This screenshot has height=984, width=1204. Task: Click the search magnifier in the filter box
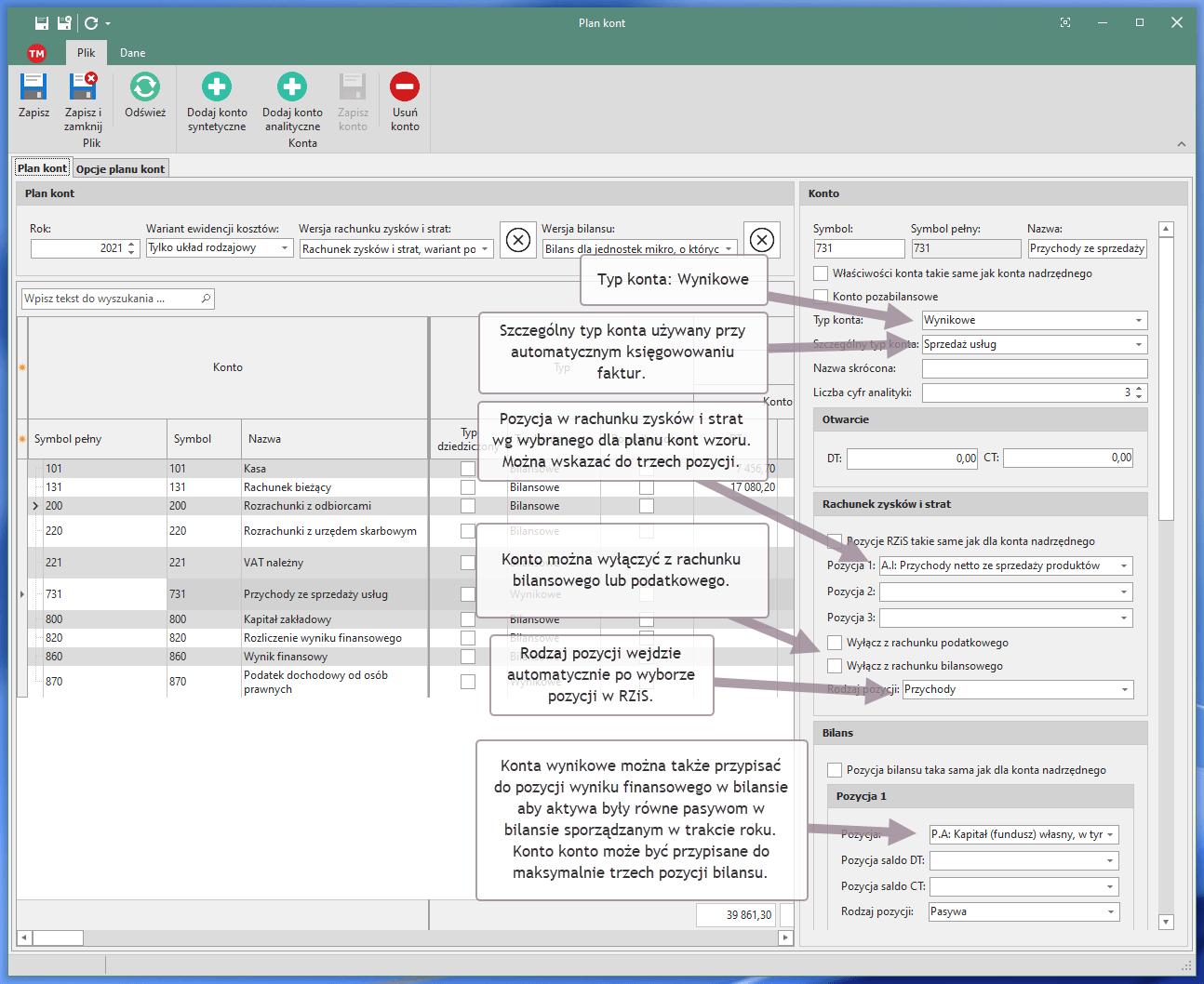[206, 299]
